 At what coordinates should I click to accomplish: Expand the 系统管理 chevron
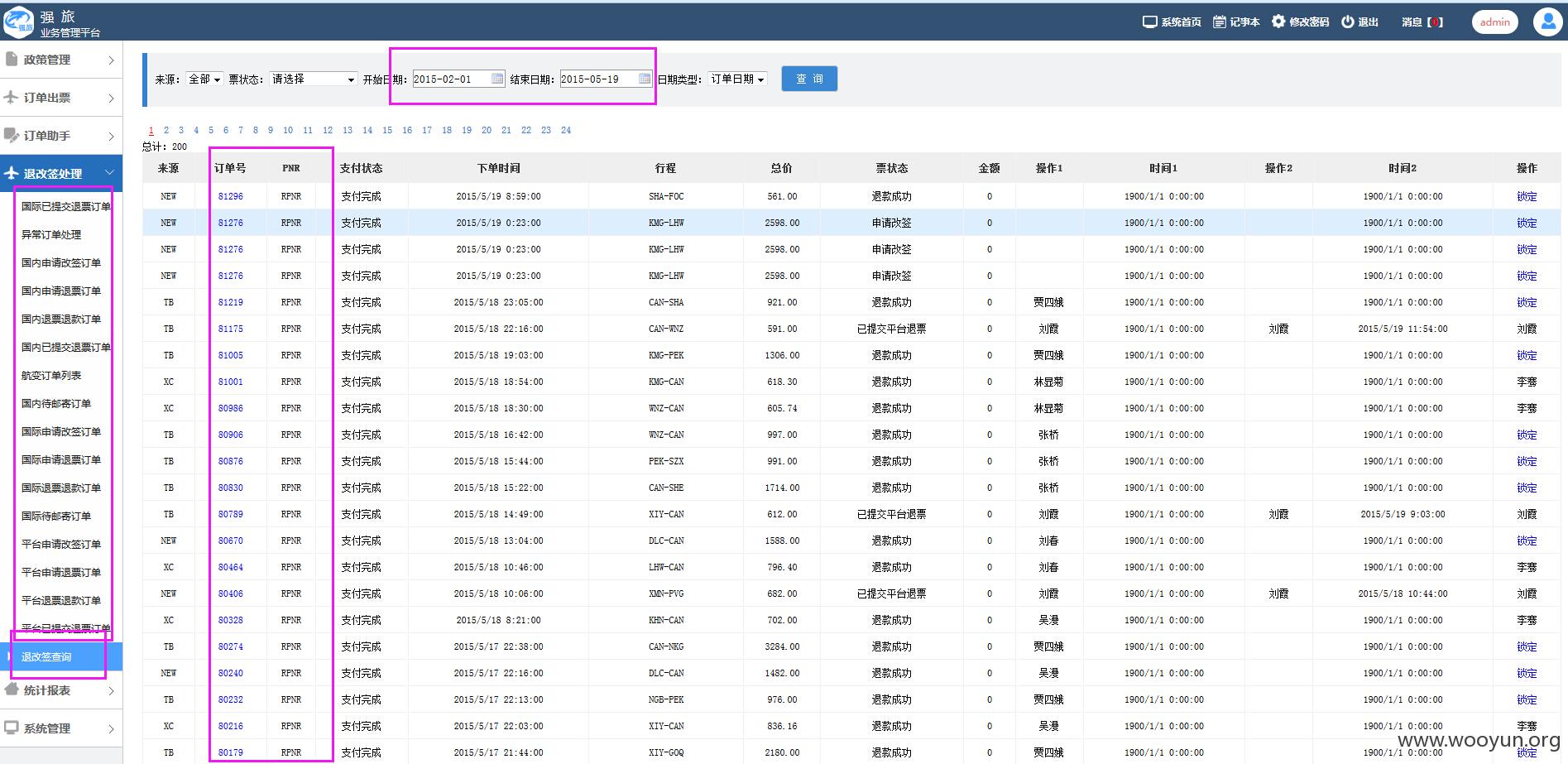point(111,728)
